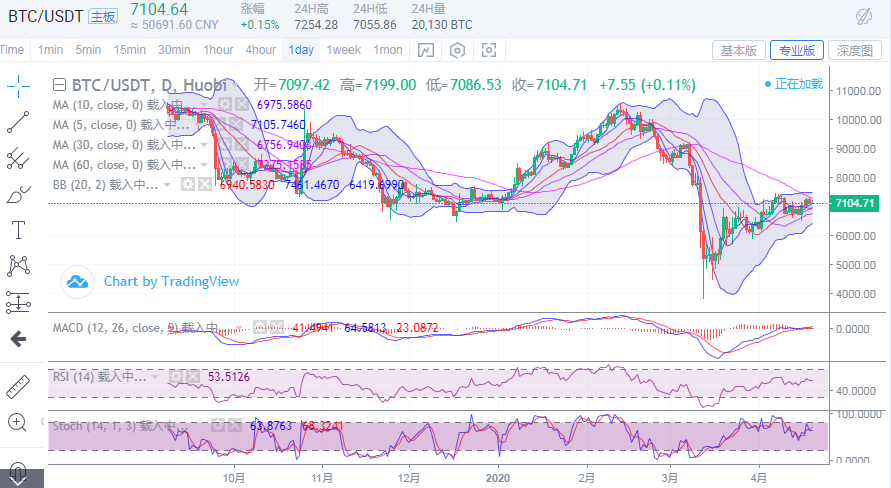Remove the MA (10, close, 0) indicator
Viewport: 891px width, 488px height.
coord(243,105)
